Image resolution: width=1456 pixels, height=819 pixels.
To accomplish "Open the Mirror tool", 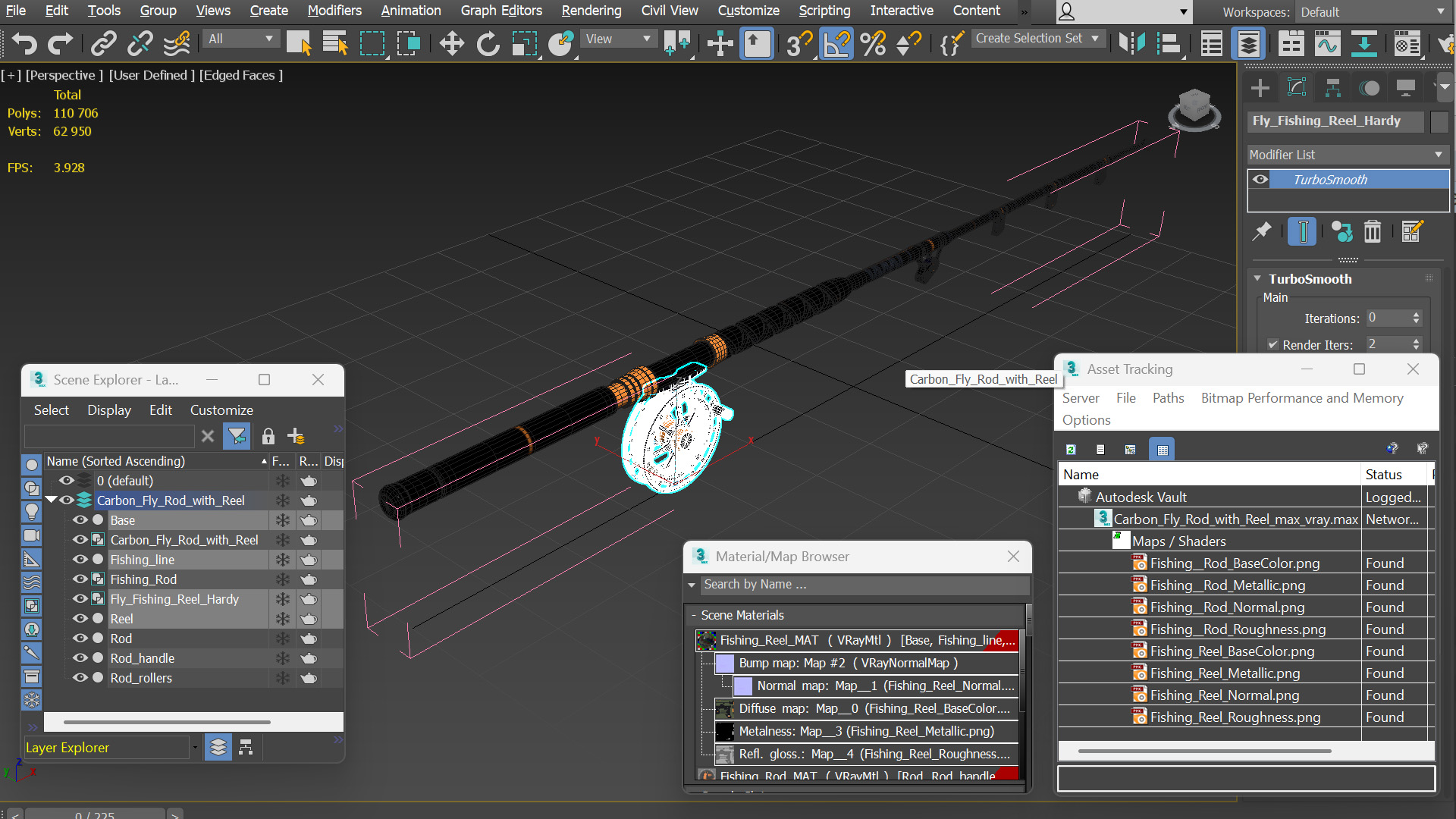I will point(1131,43).
